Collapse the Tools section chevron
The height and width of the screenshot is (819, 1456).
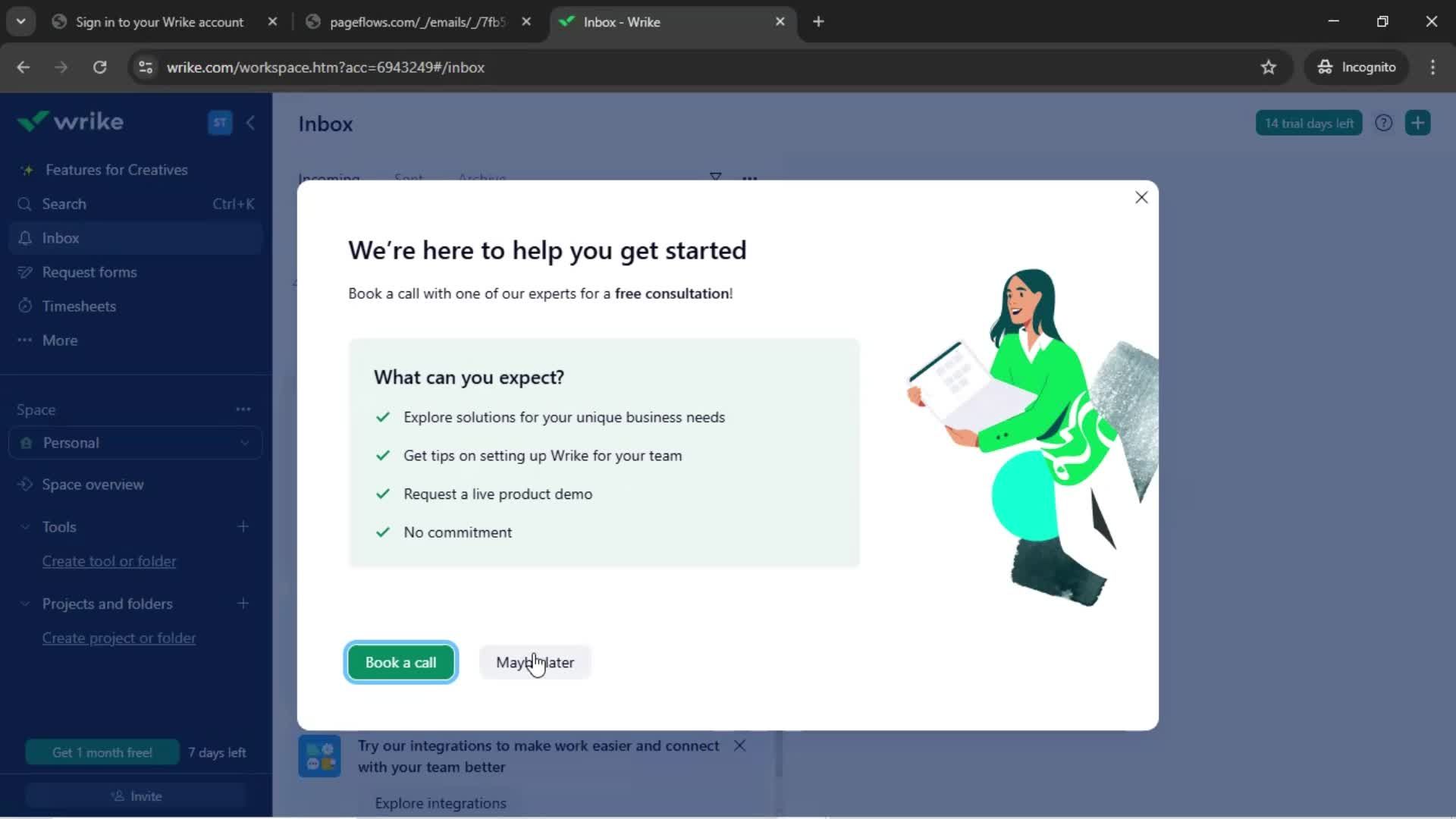click(x=25, y=527)
